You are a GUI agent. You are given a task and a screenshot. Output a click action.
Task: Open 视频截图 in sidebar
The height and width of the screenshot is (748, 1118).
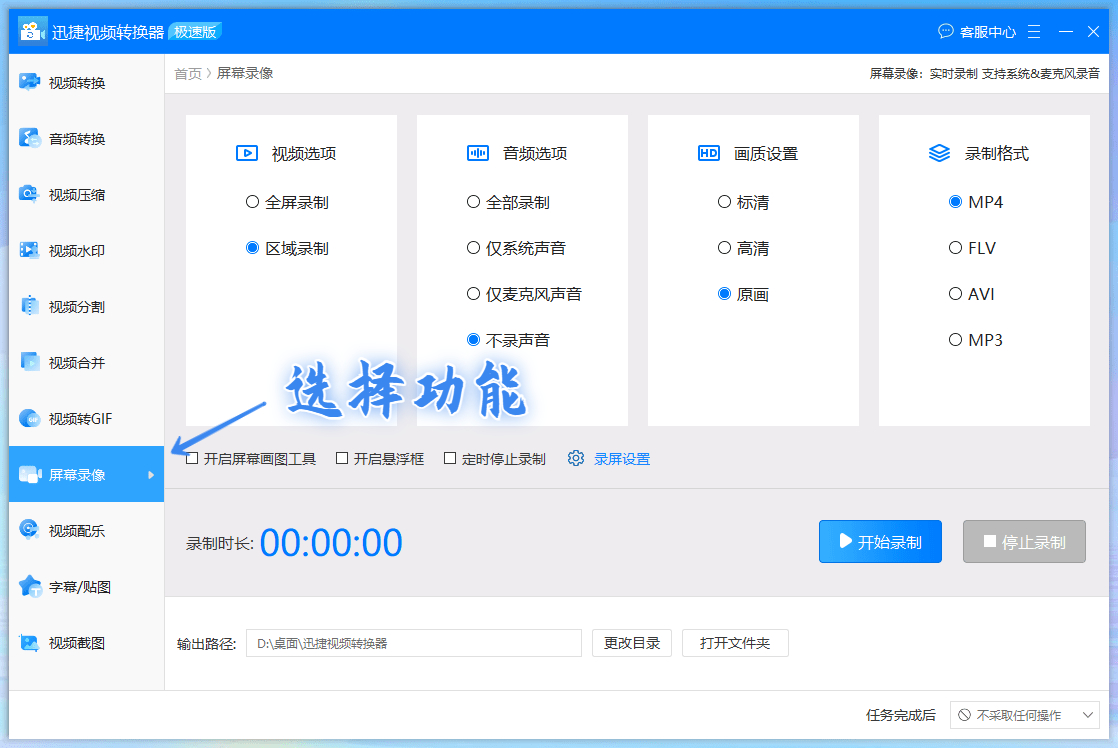point(86,642)
